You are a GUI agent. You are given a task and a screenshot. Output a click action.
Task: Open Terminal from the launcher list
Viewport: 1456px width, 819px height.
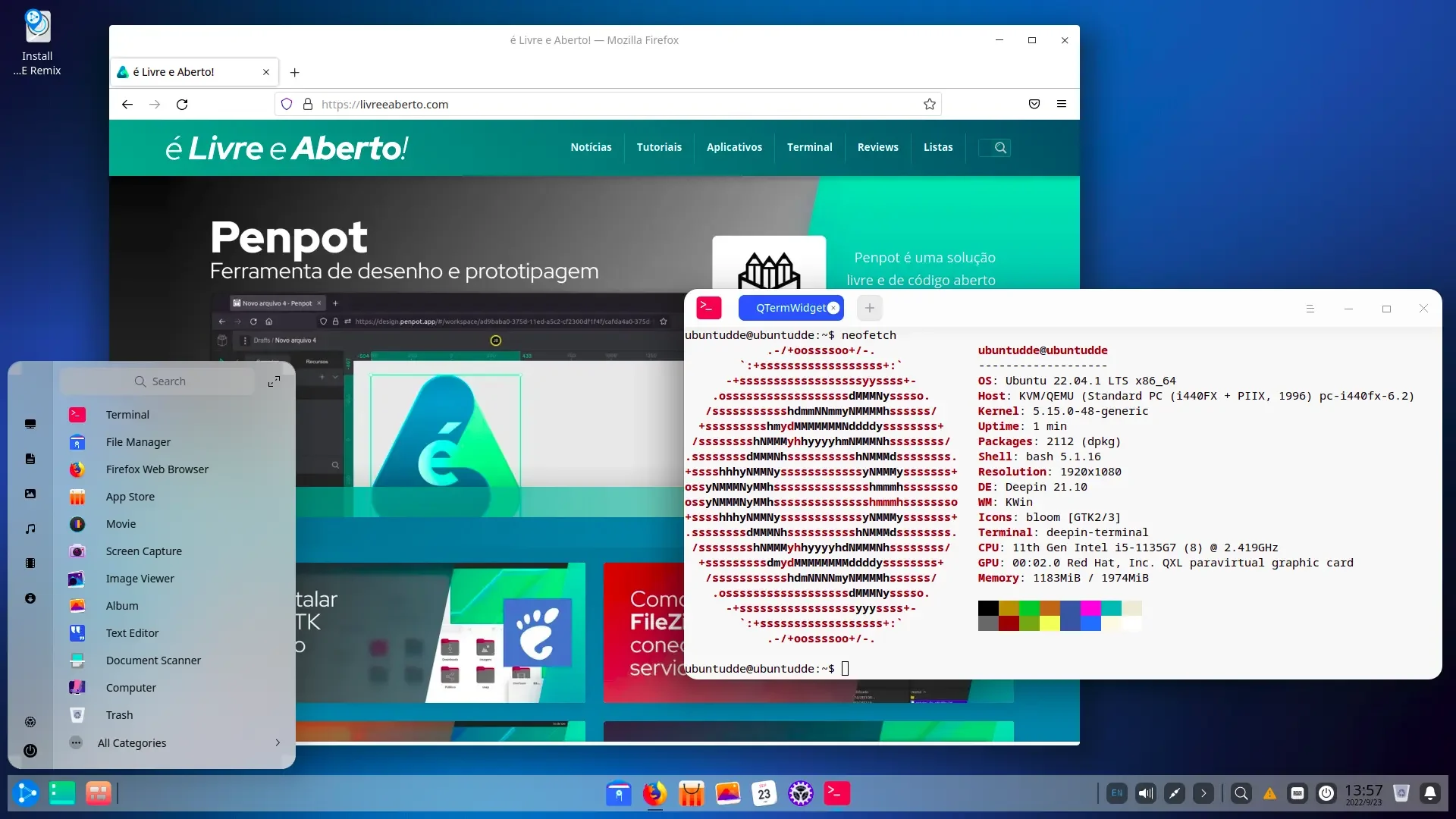coord(176,415)
